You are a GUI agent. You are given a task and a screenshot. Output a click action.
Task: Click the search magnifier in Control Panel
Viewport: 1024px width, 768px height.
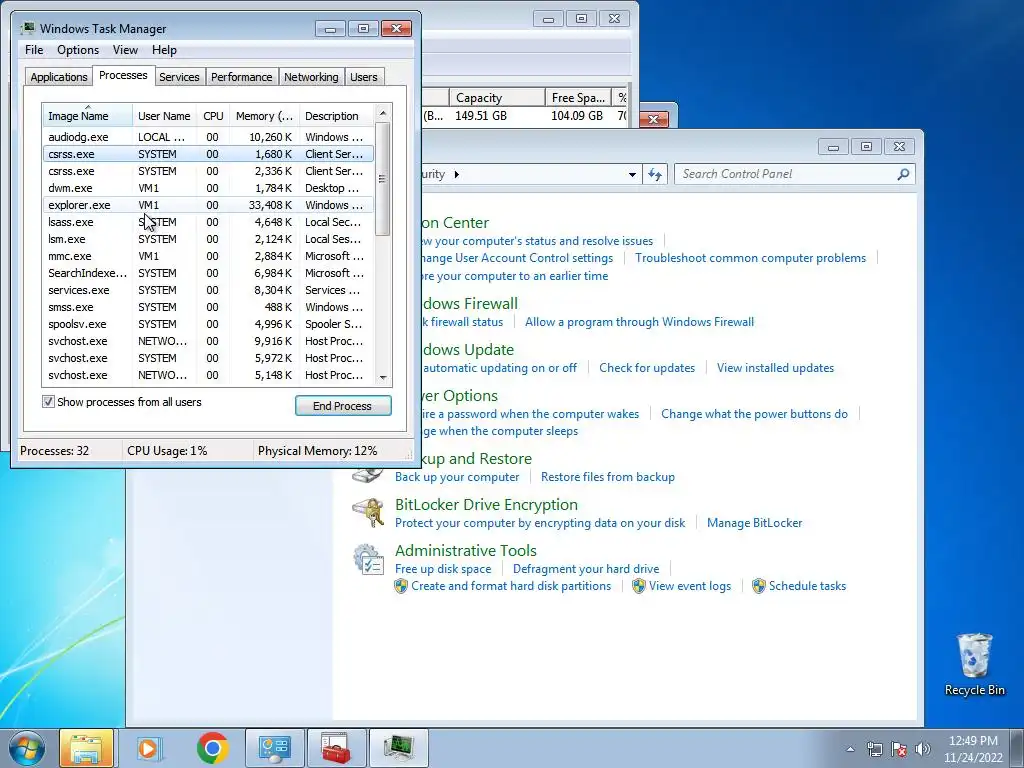click(x=903, y=174)
